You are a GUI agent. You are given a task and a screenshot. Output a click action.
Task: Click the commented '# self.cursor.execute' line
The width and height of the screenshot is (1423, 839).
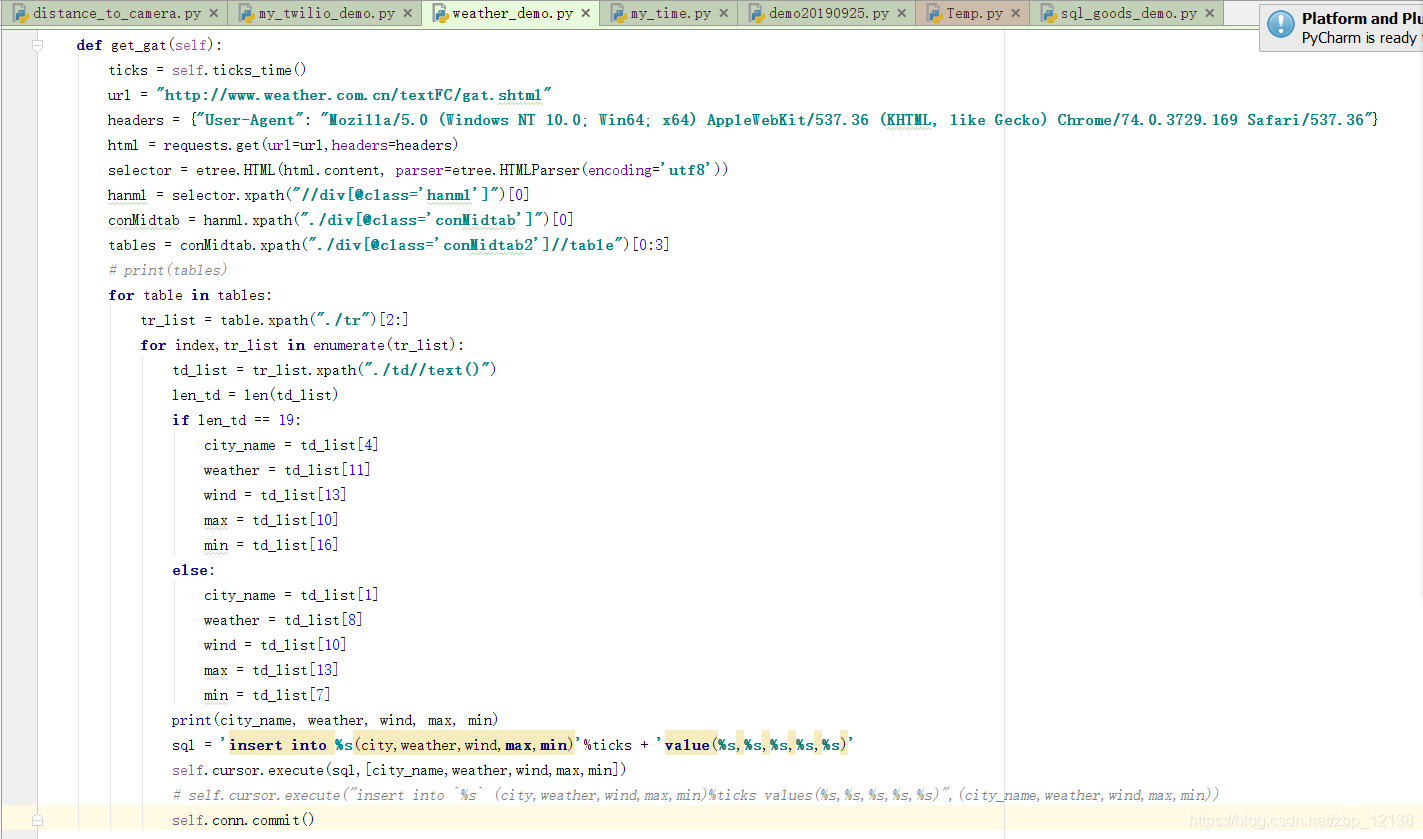[x=695, y=795]
